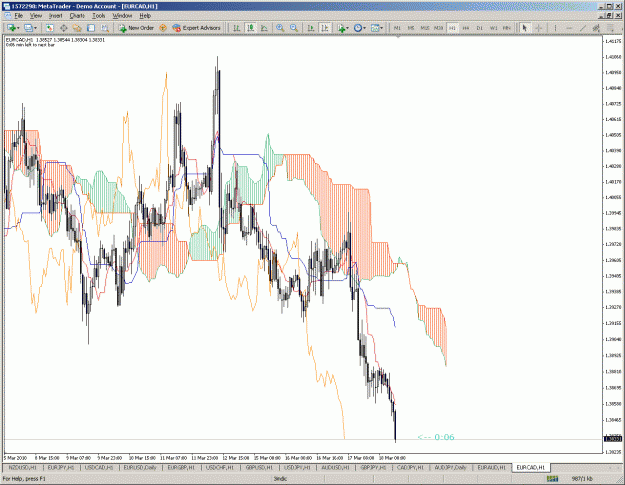Switch to bar chart view
Screen dimensions: 625x485
click(x=237, y=28)
